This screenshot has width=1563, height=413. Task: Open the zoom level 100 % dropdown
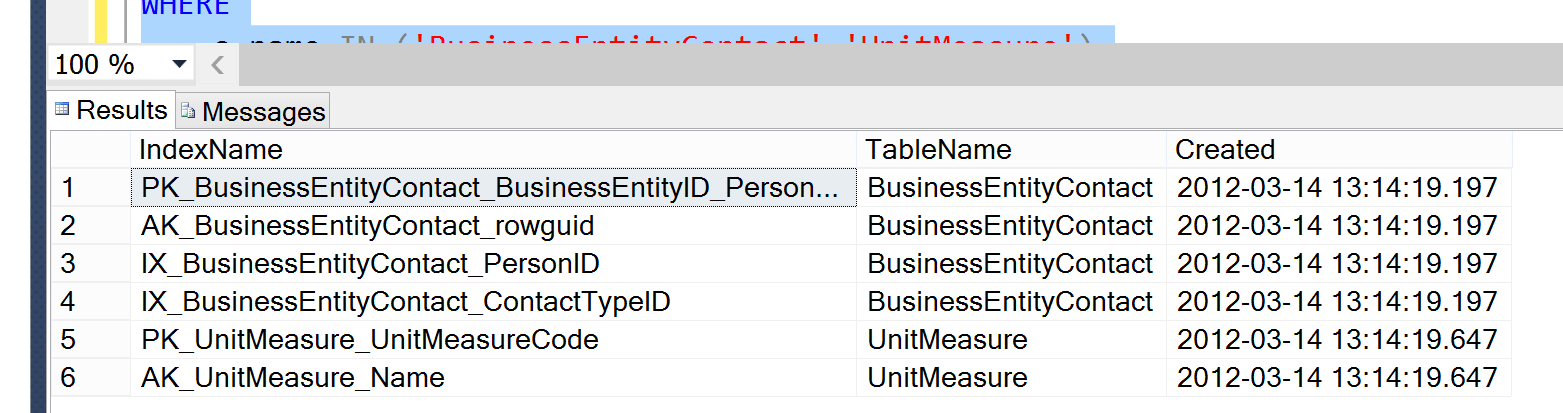point(180,65)
